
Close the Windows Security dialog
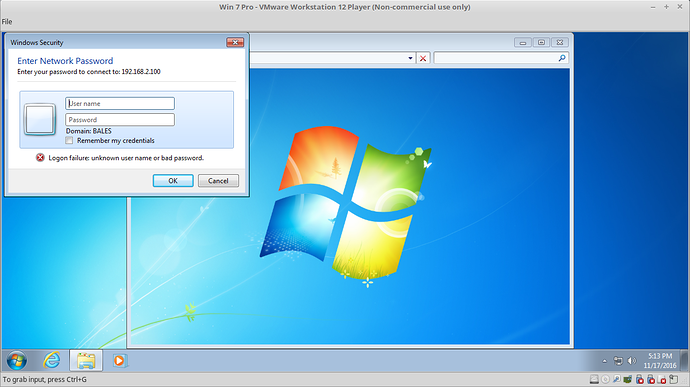point(235,42)
